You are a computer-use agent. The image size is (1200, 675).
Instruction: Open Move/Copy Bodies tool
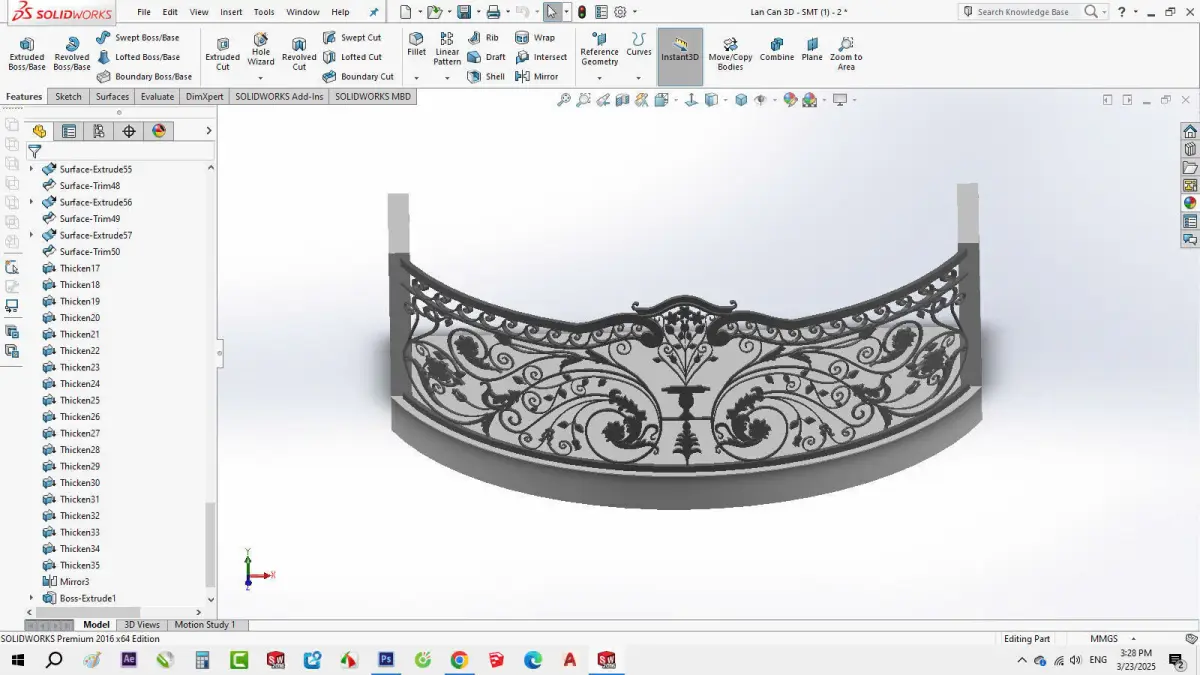(730, 54)
